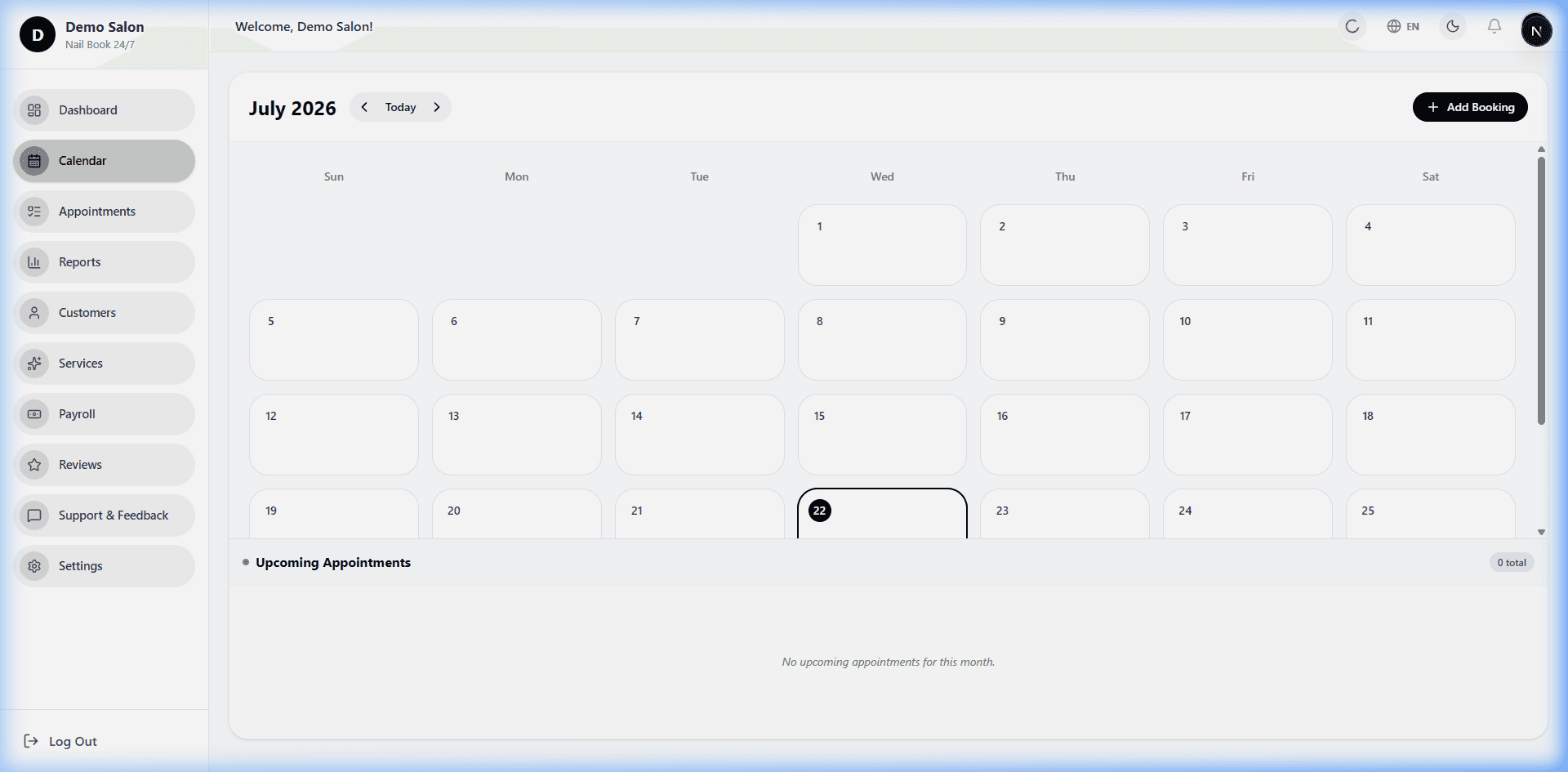
Task: Click the calendar vertical scrollbar thumb
Action: 1541,291
